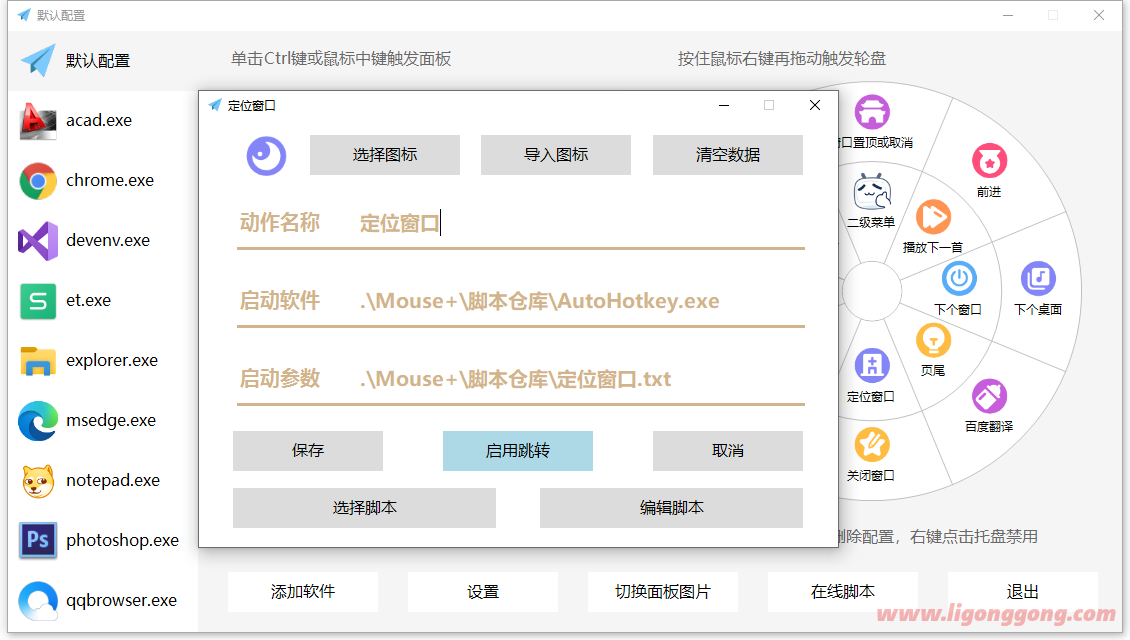Click the 前进 icon on the wheel
Viewport: 1130px width, 640px height.
tap(989, 161)
